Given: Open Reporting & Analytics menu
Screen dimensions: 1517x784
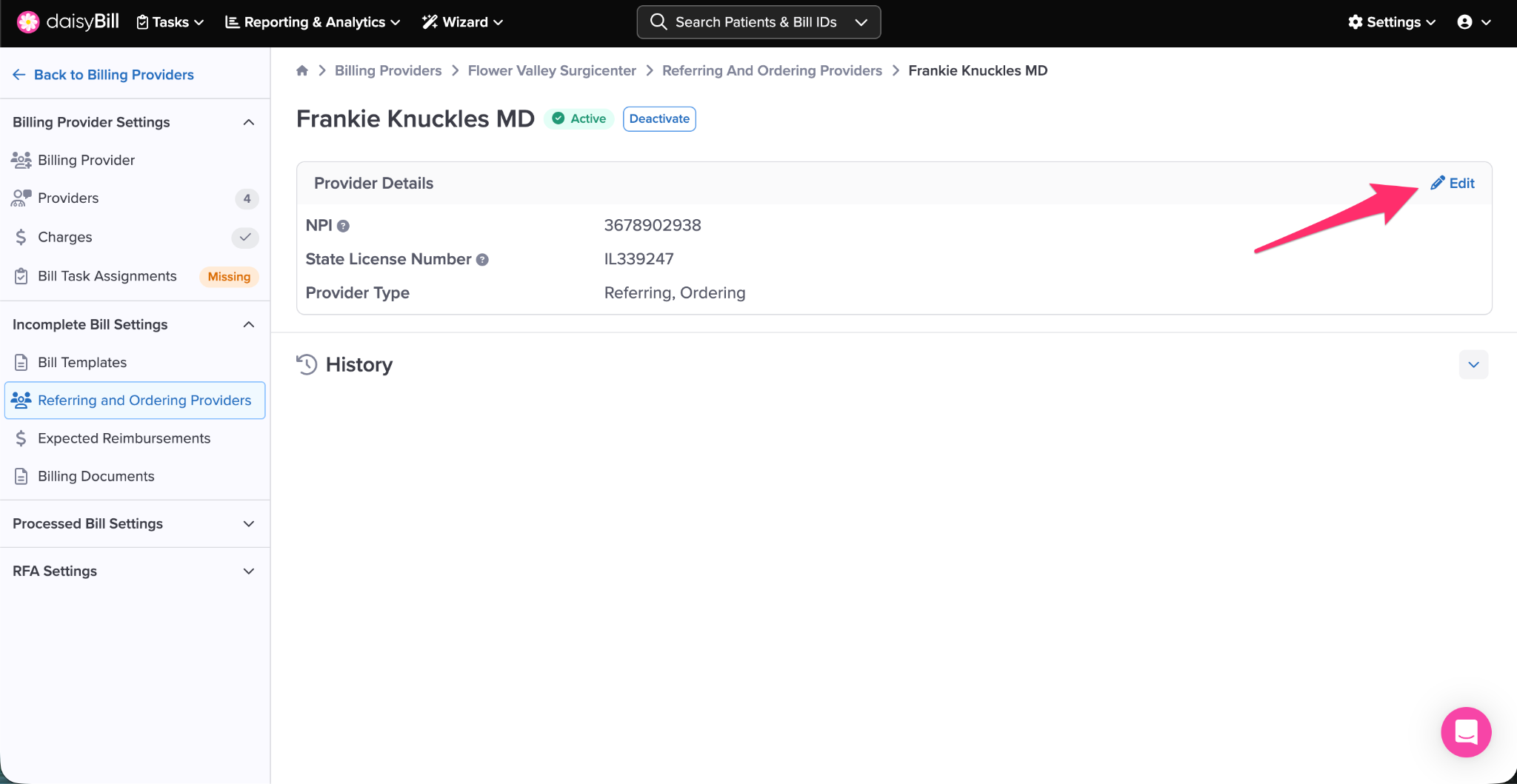Looking at the screenshot, I should 313,22.
